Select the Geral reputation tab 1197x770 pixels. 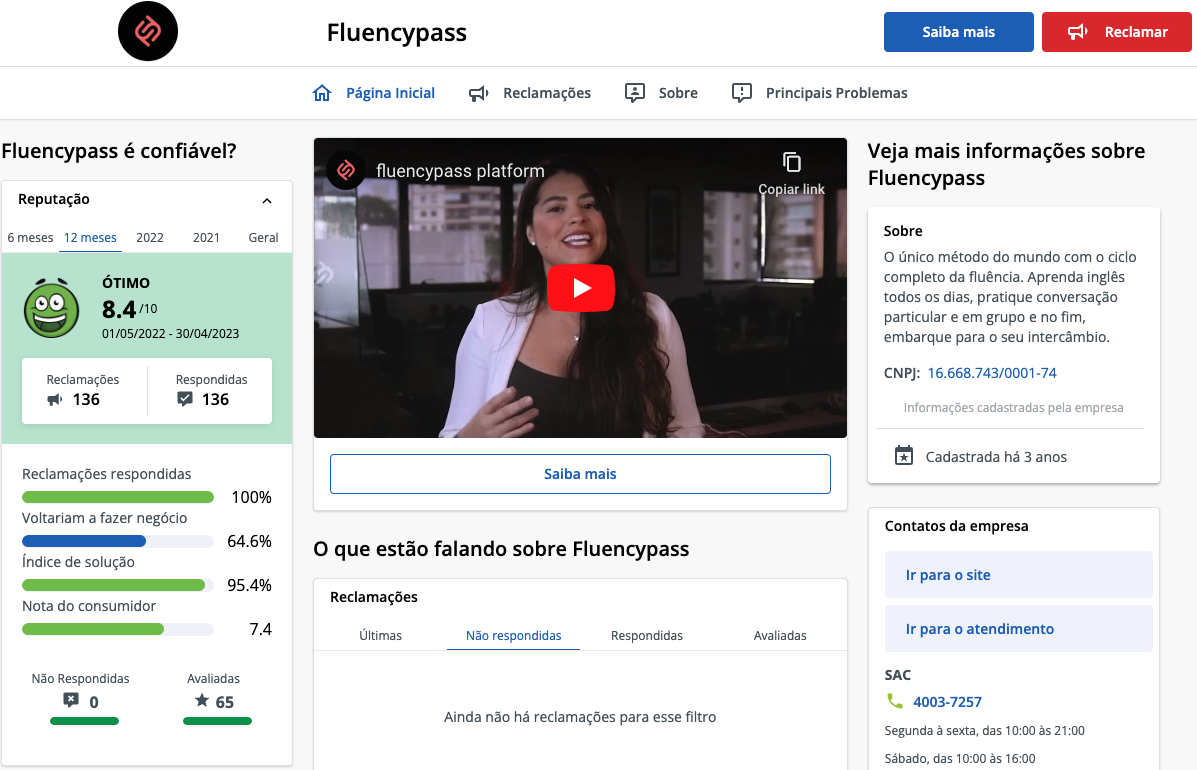click(263, 237)
